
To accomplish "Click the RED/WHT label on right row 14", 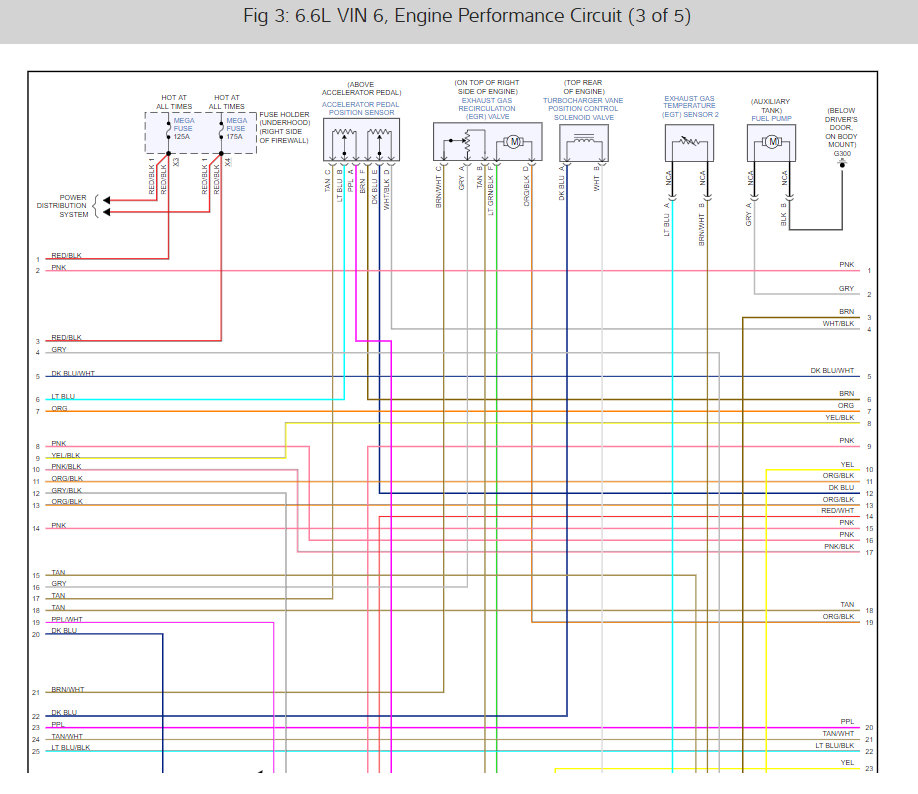I will click(x=837, y=511).
